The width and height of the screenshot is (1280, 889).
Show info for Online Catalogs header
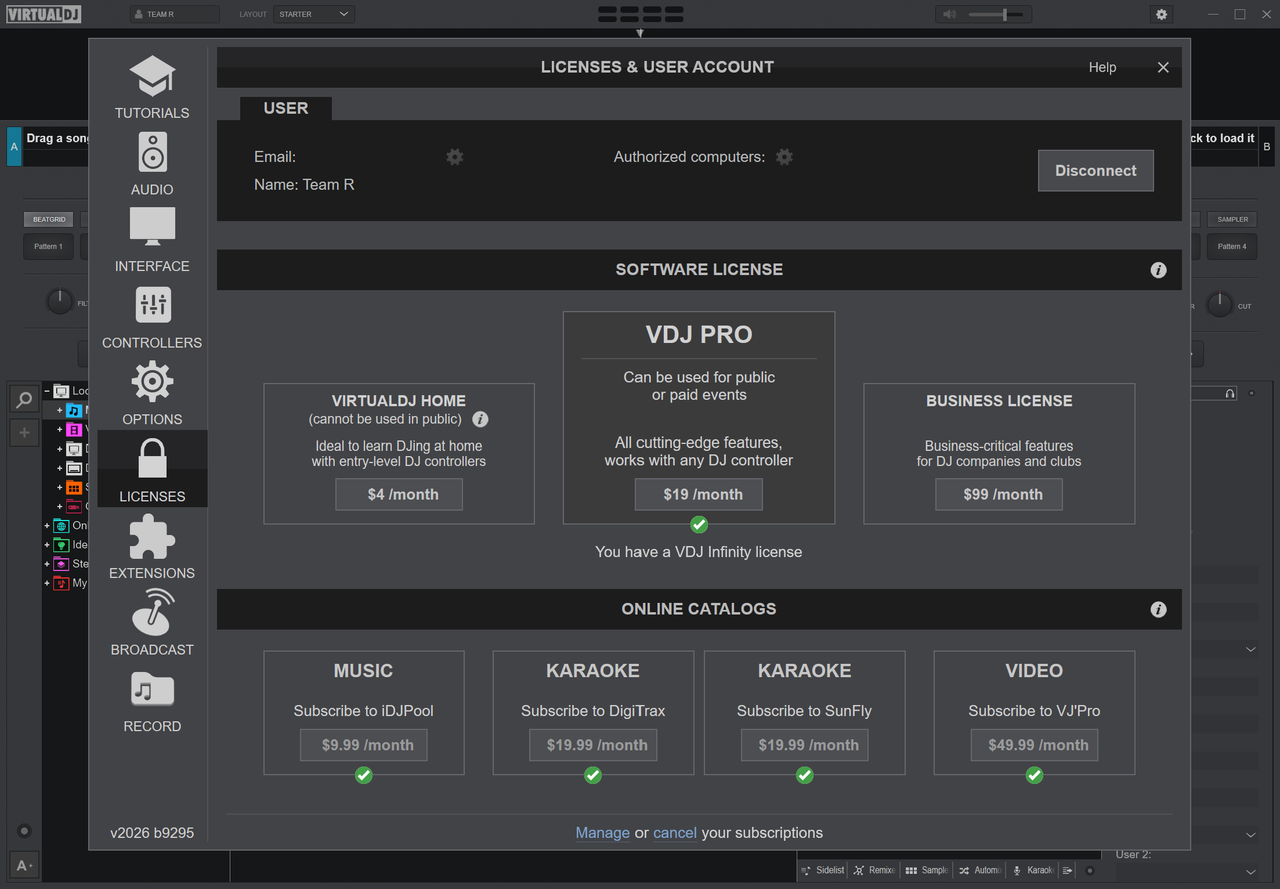click(1158, 609)
